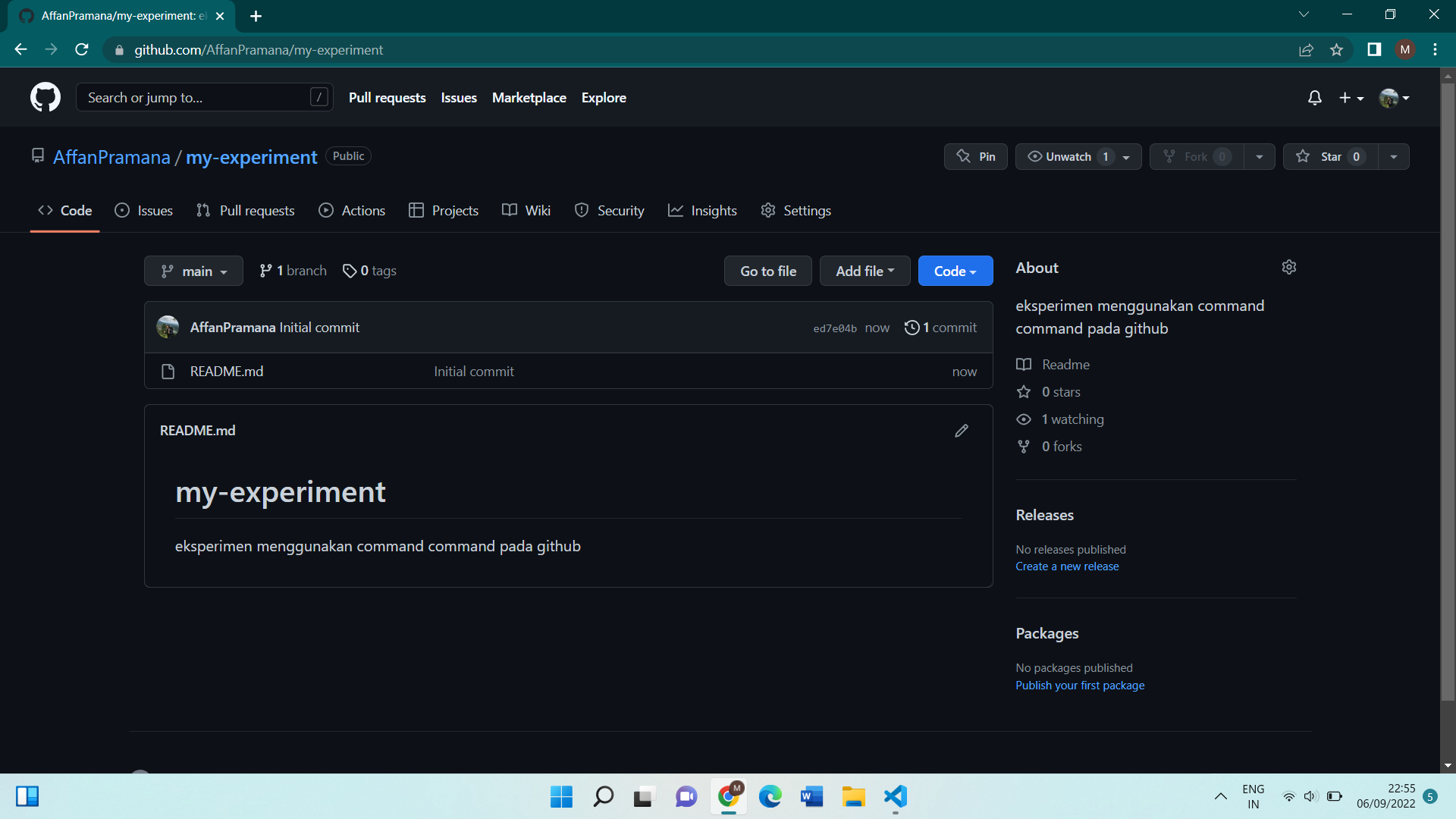Open the GitHub home logo

pos(45,97)
